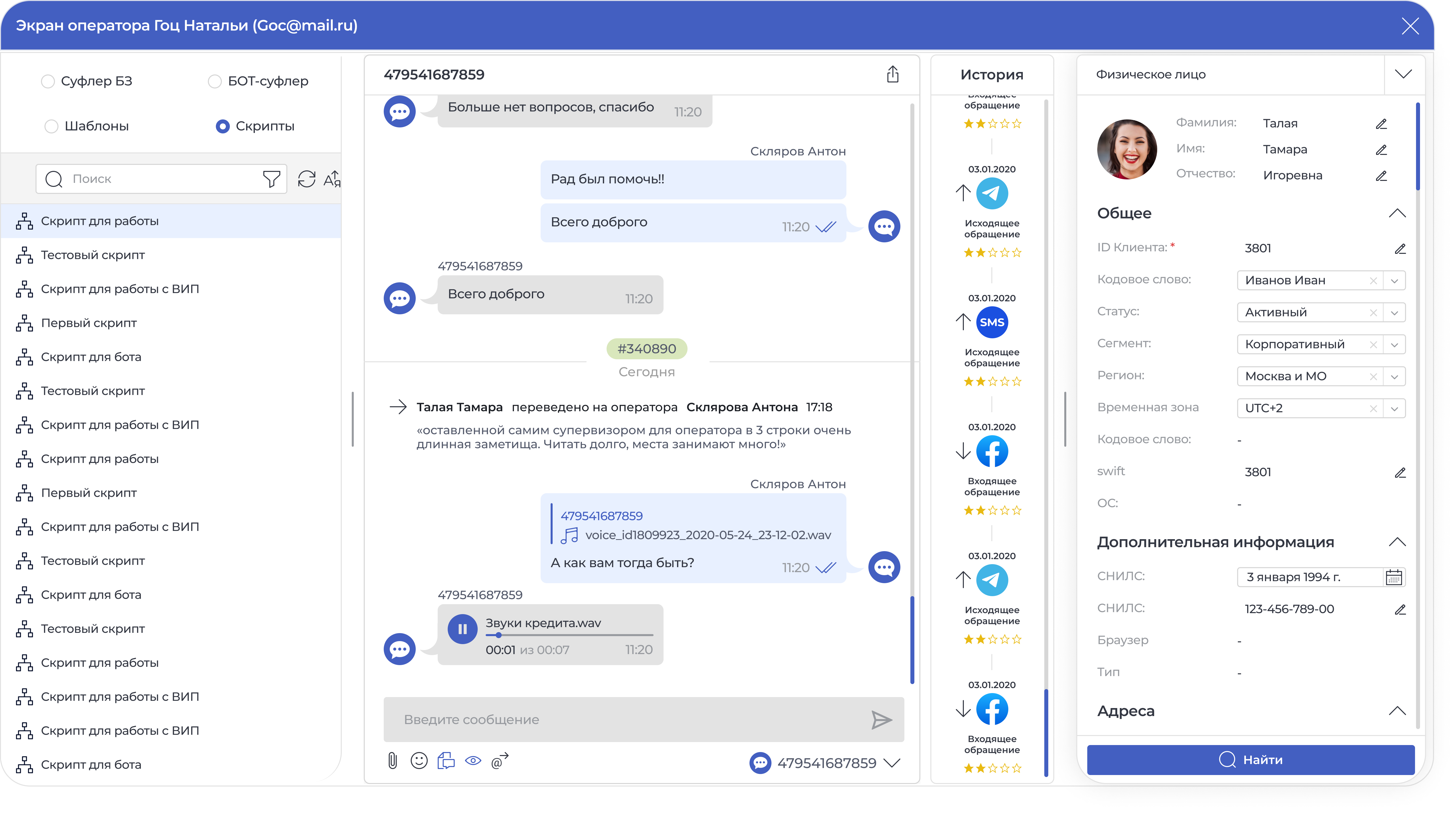
Task: Open the channel selector 479541687859 dropdown
Action: [x=892, y=763]
